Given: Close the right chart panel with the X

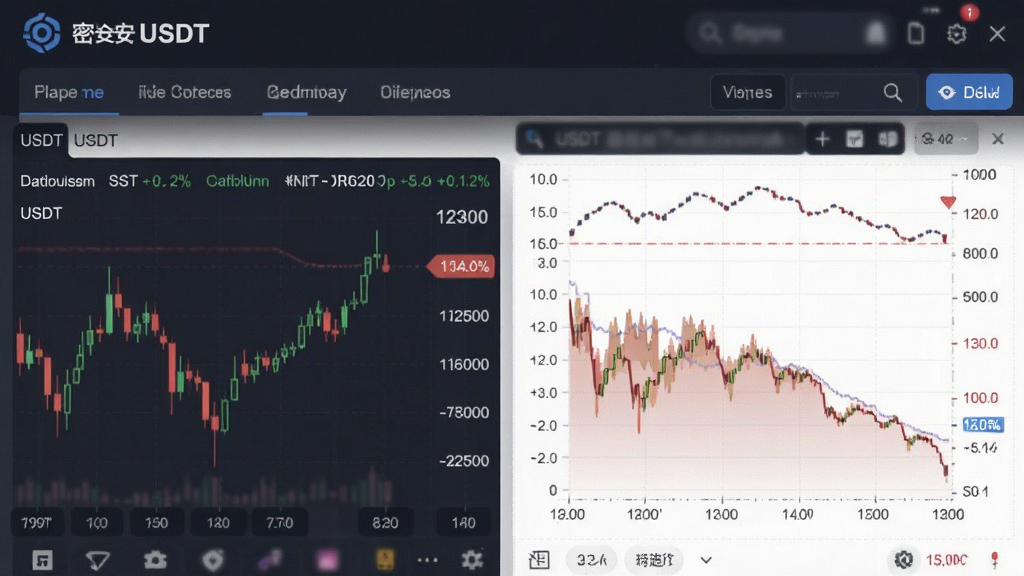Looking at the screenshot, I should pos(998,139).
